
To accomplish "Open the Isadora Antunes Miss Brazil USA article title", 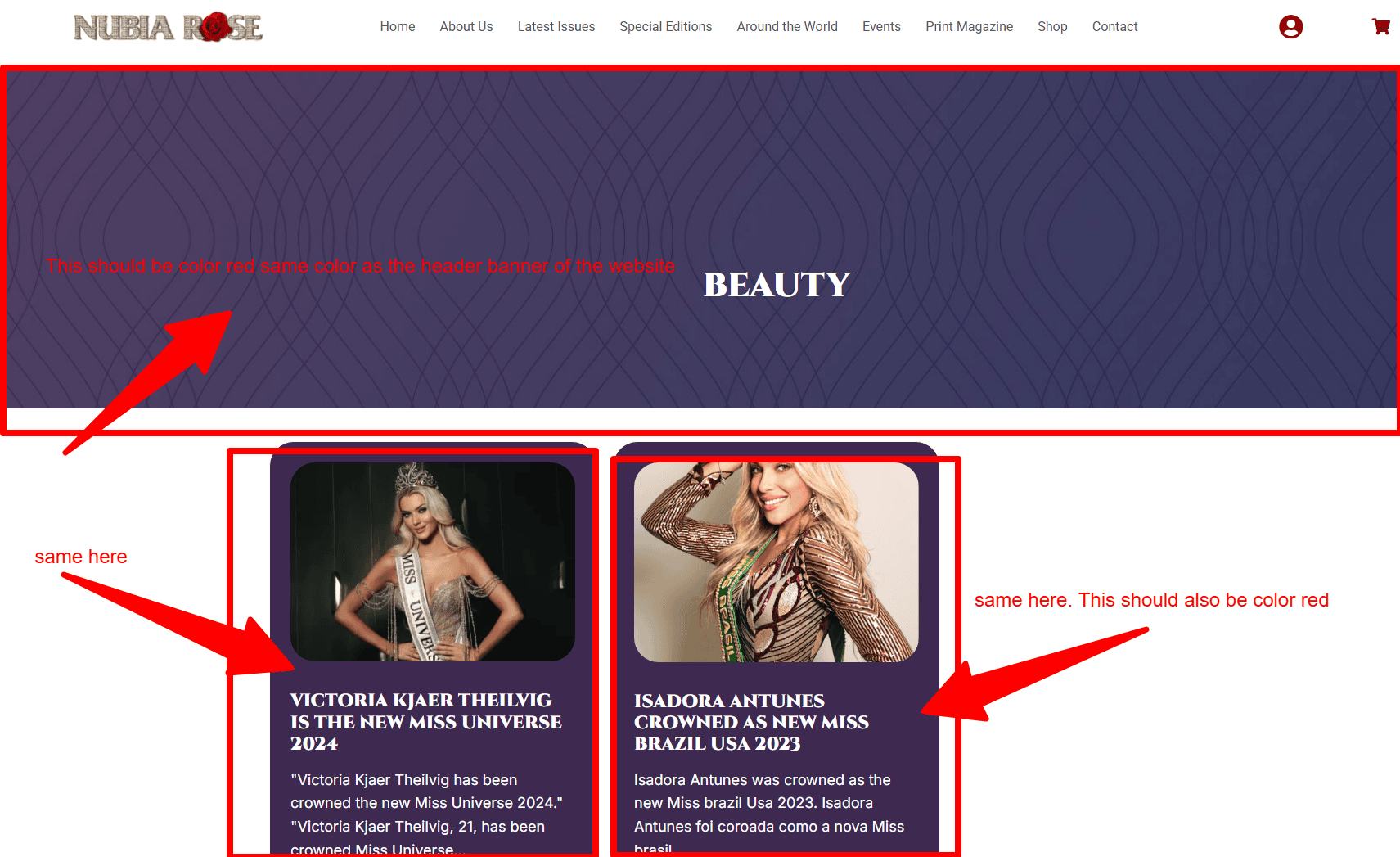I will (751, 722).
